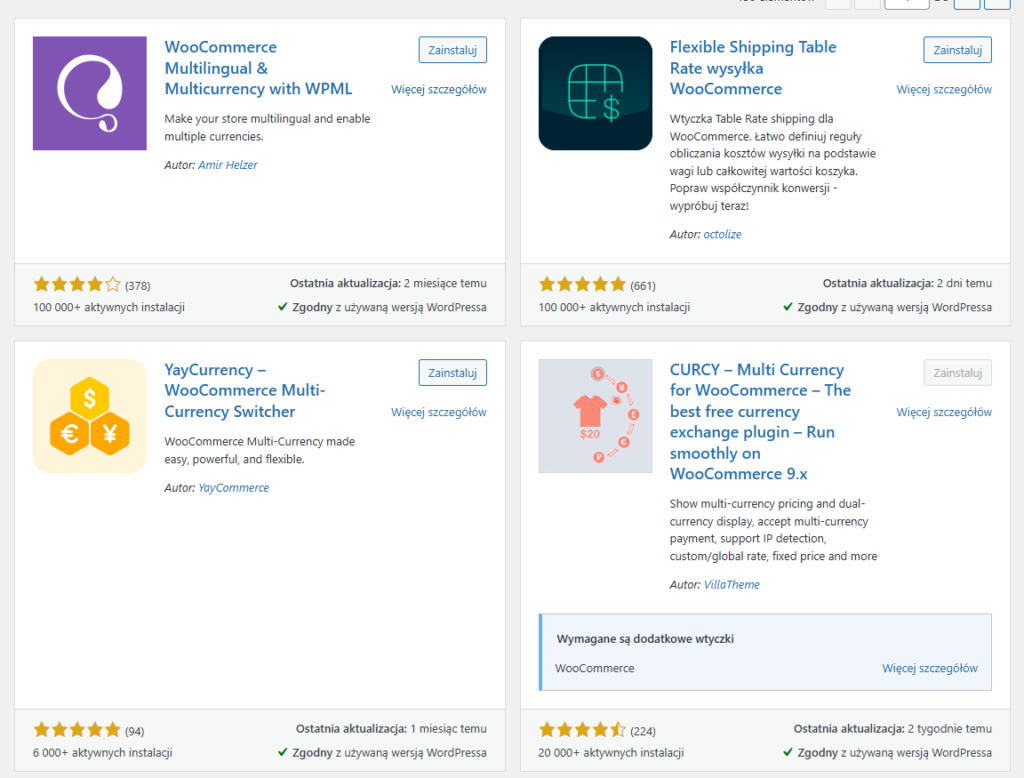
Task: Click the page number field in pagination
Action: (x=906, y=3)
